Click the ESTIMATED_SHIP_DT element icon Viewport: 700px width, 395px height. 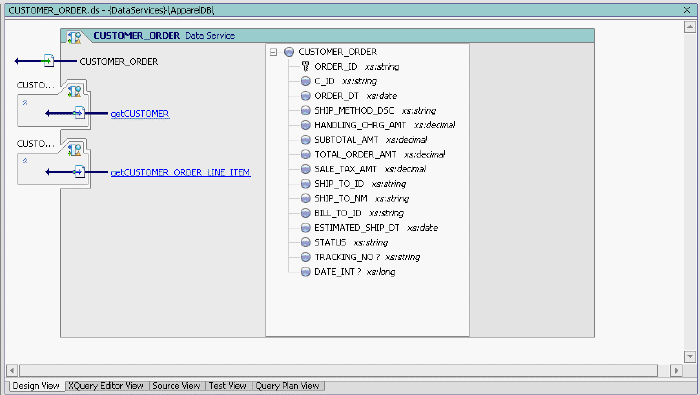pos(305,228)
